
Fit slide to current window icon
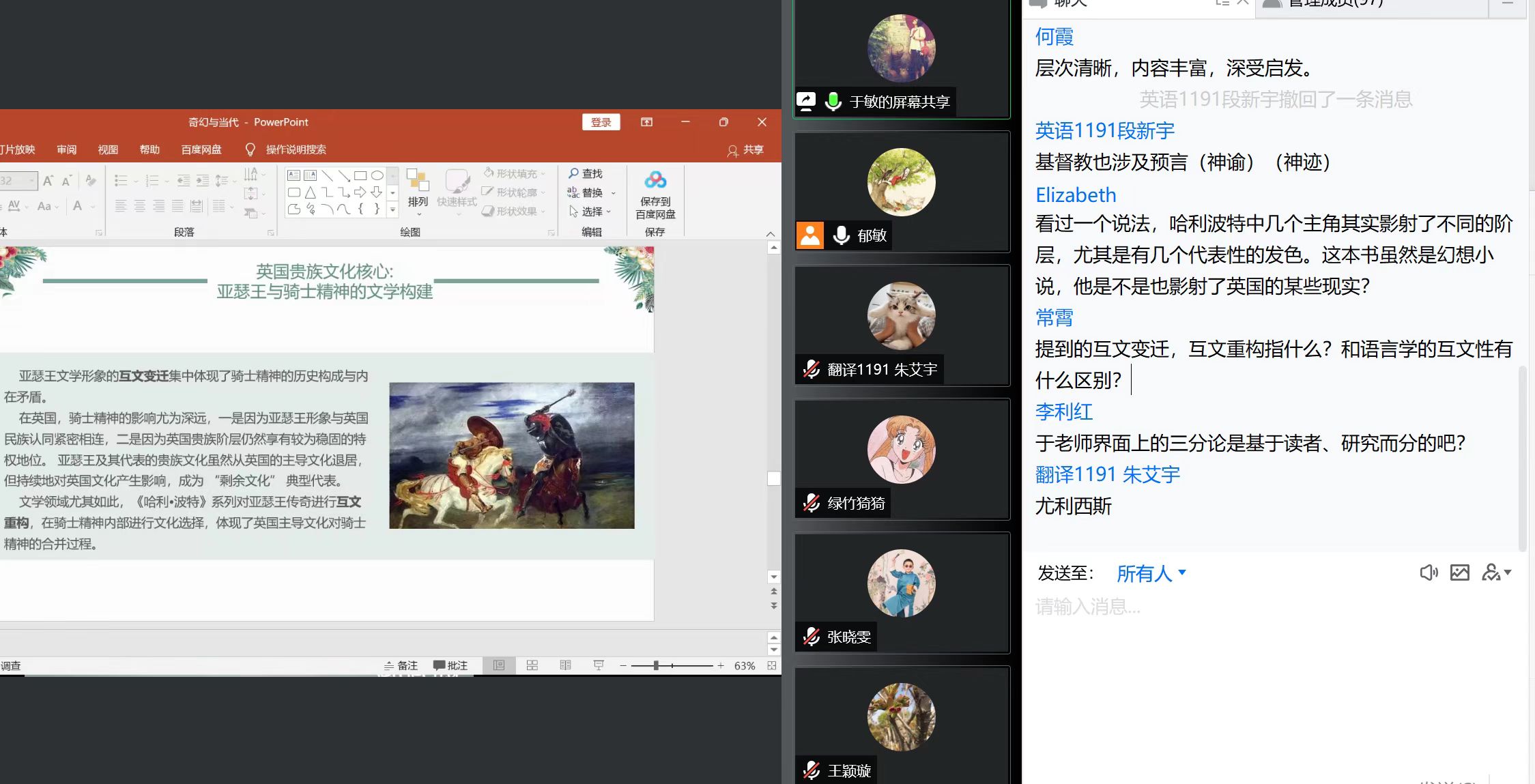coord(772,665)
